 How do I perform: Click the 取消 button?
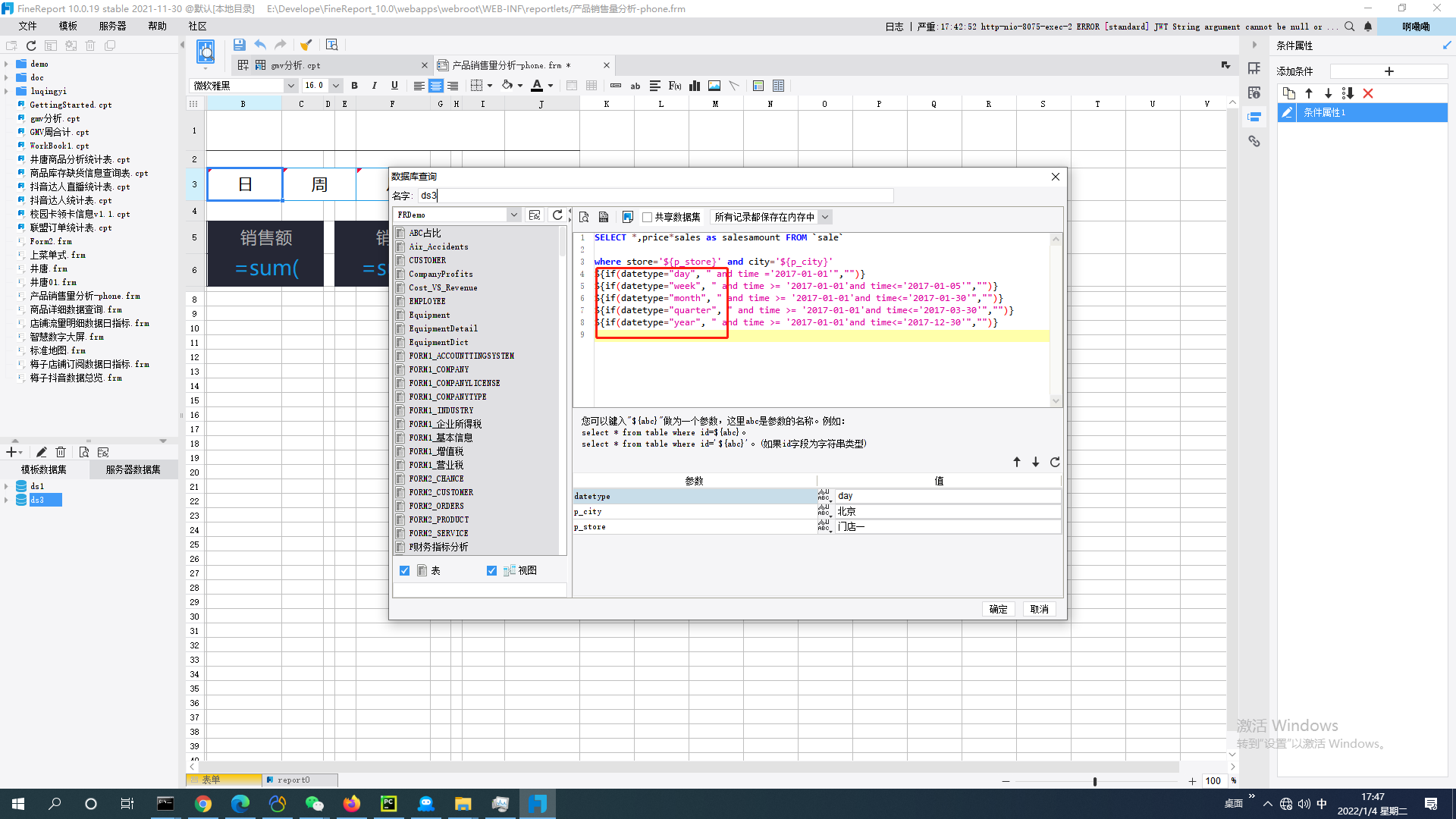[1040, 610]
